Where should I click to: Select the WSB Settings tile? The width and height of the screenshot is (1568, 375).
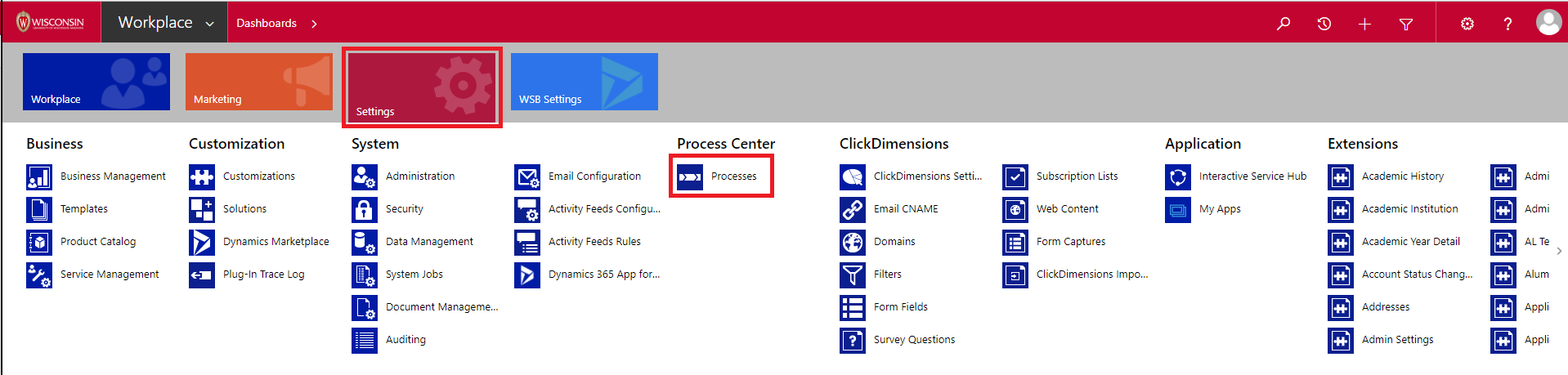click(x=584, y=82)
